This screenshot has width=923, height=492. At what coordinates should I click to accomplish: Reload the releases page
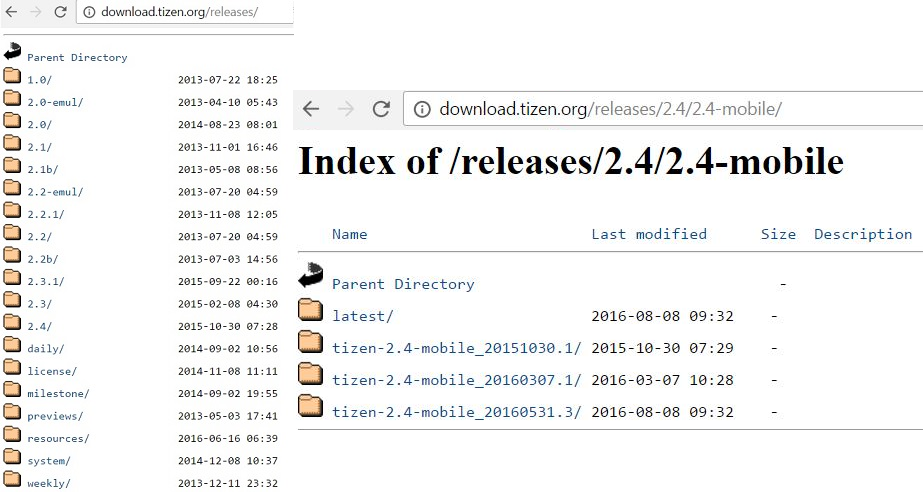(x=60, y=12)
